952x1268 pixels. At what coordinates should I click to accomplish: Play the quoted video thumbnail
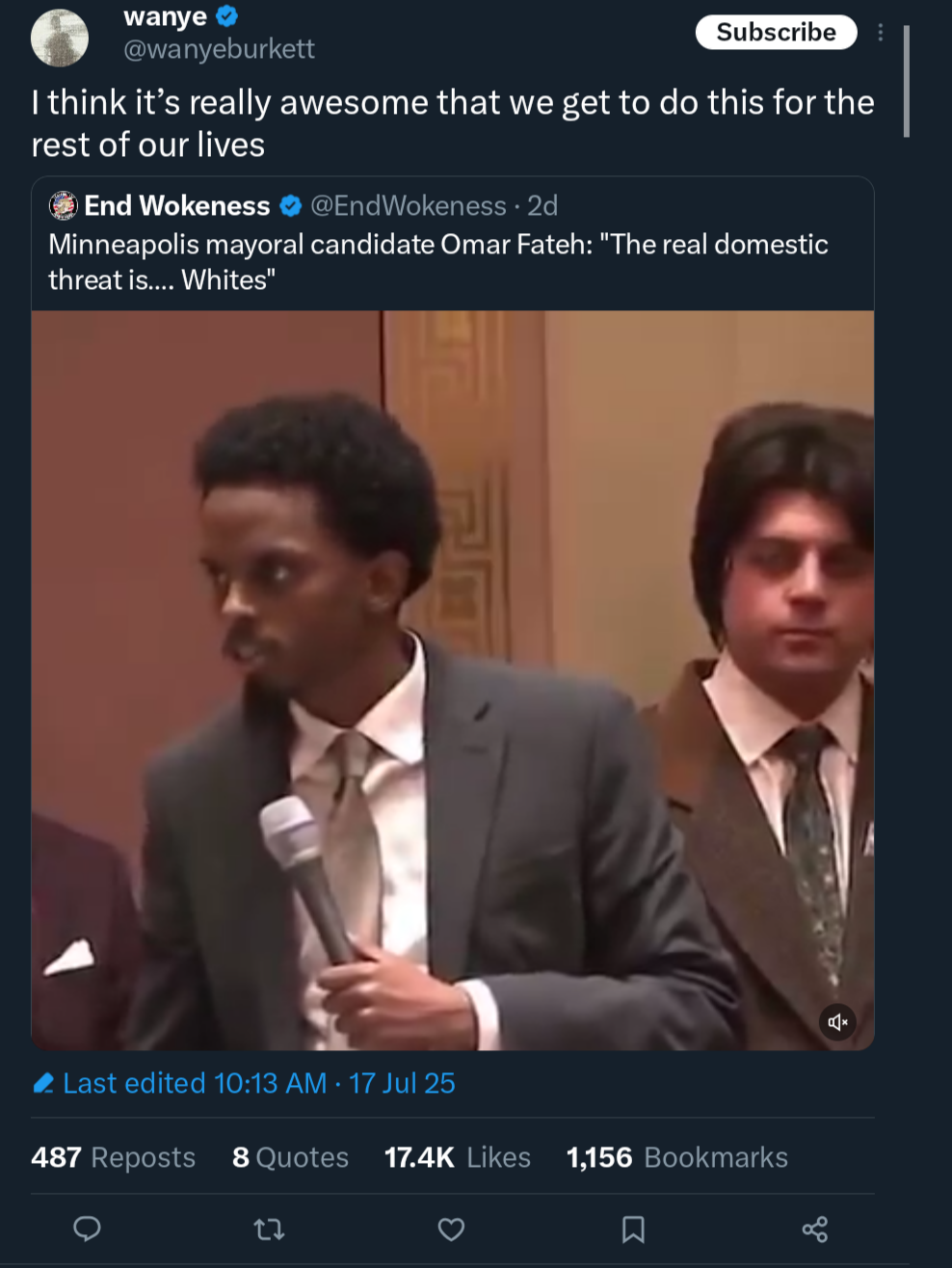click(x=453, y=680)
